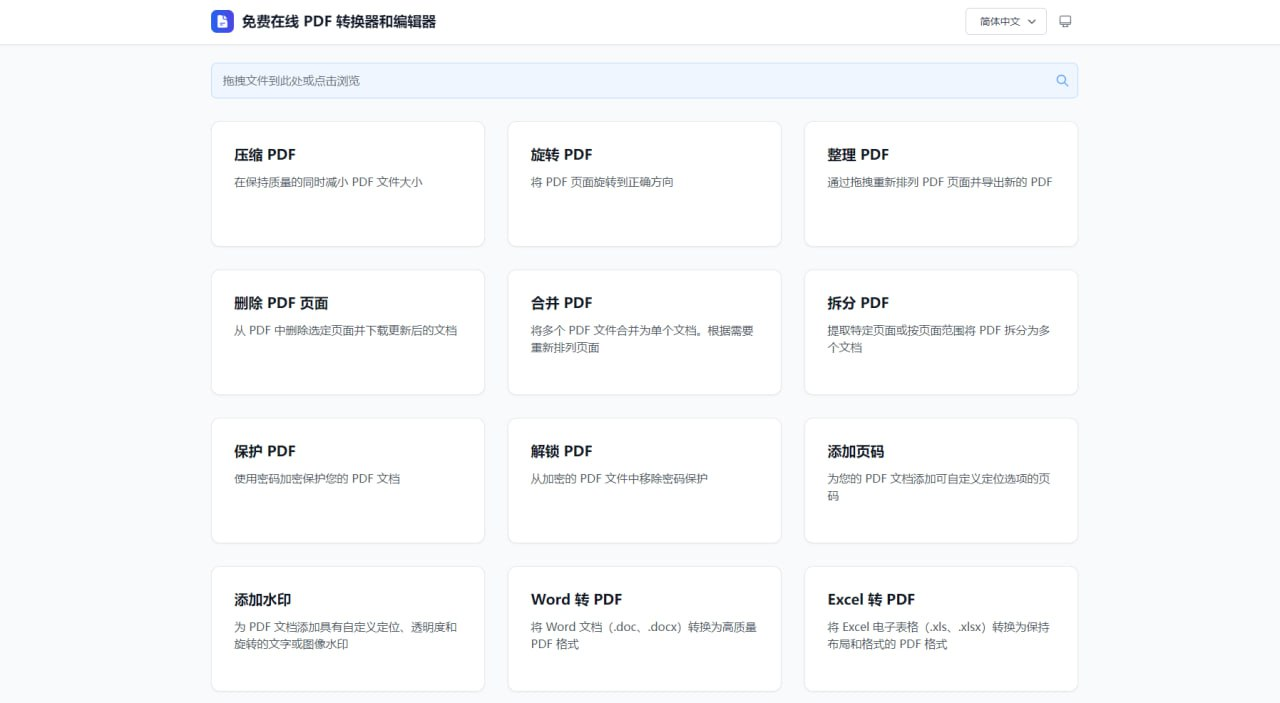Open the 旋转 PDF tool card
Screen dimensions: 1280x703
[644, 184]
